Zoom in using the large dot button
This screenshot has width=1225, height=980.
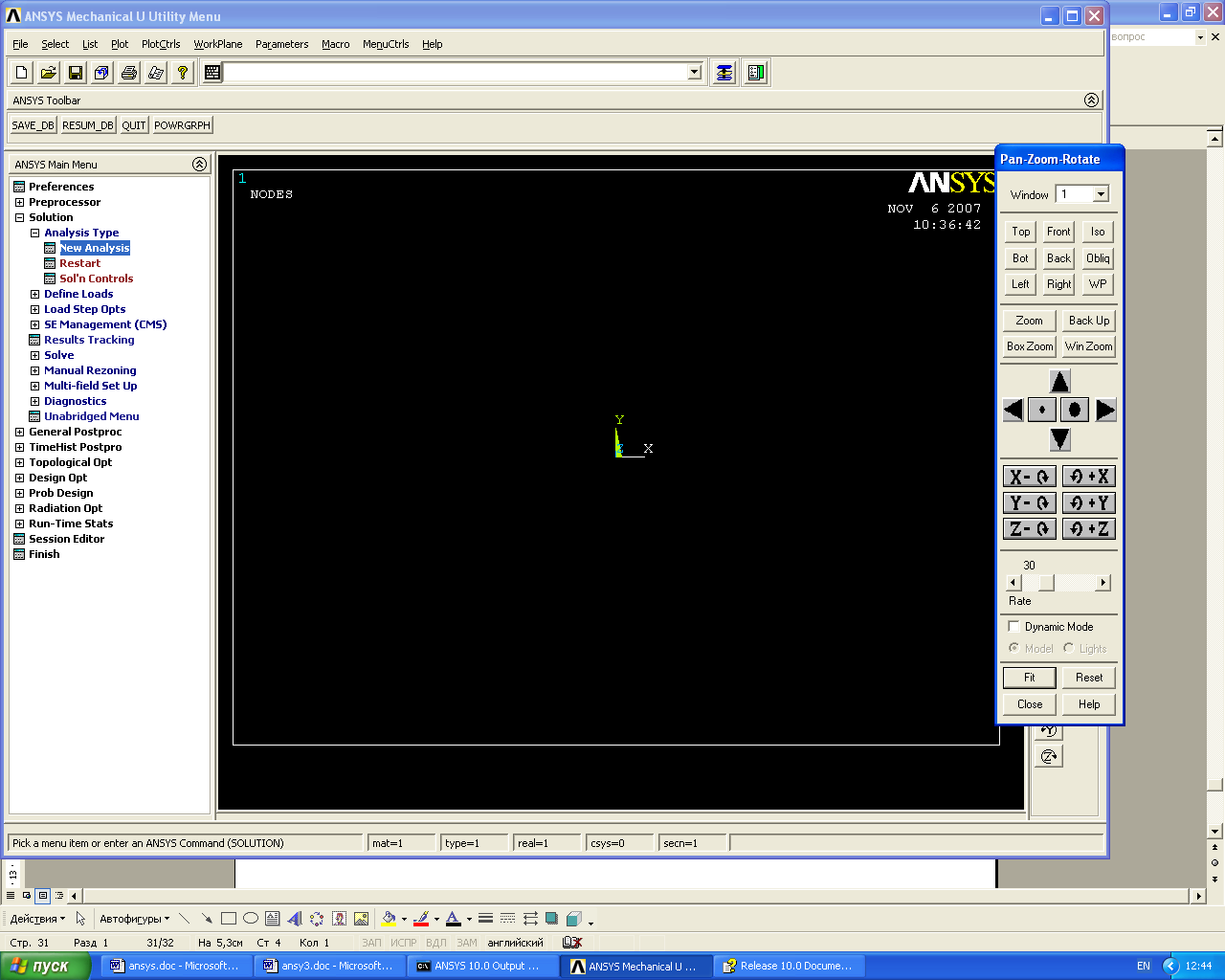pos(1074,410)
